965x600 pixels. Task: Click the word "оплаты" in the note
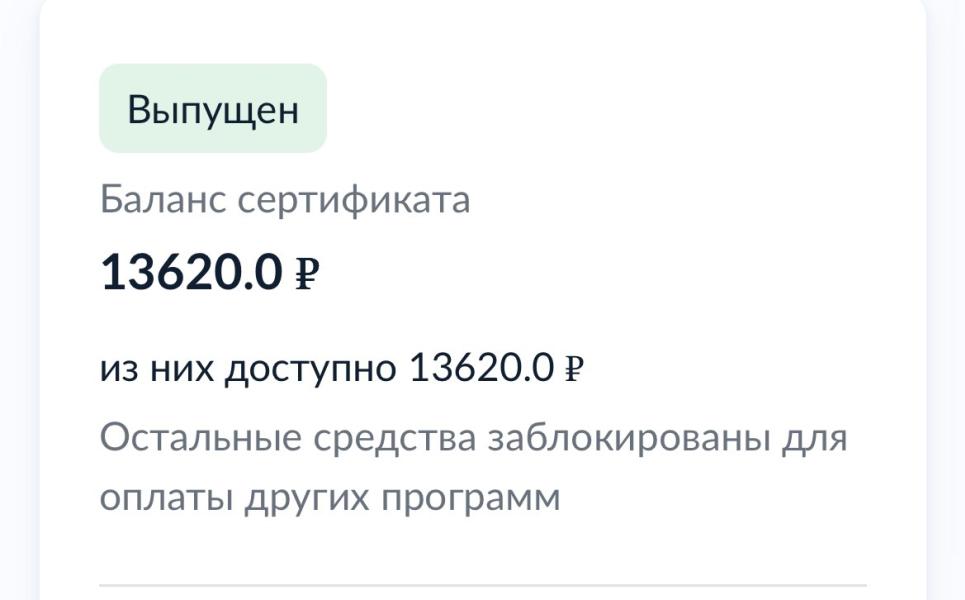[x=166, y=497]
